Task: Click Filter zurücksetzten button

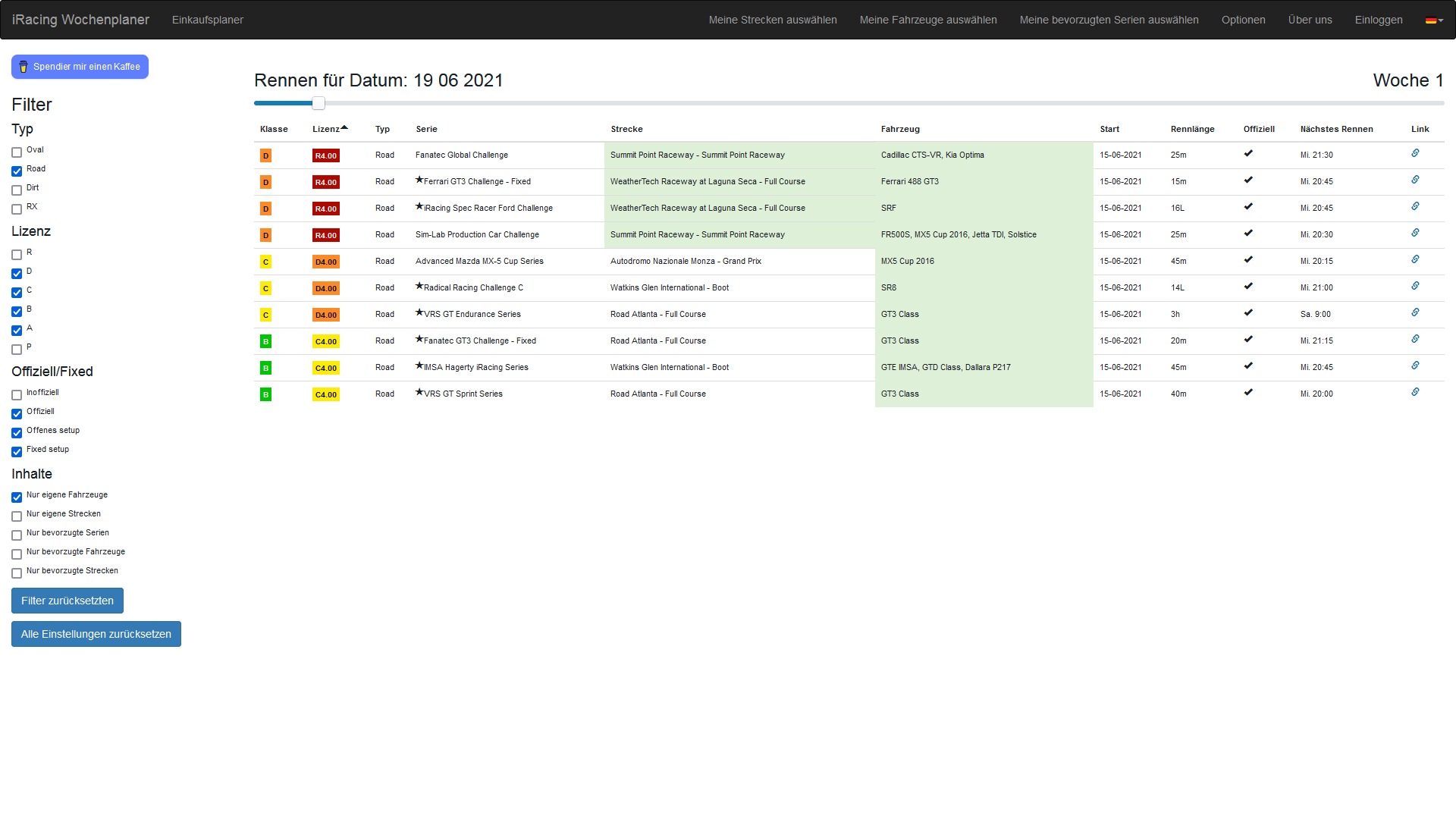Action: (67, 601)
